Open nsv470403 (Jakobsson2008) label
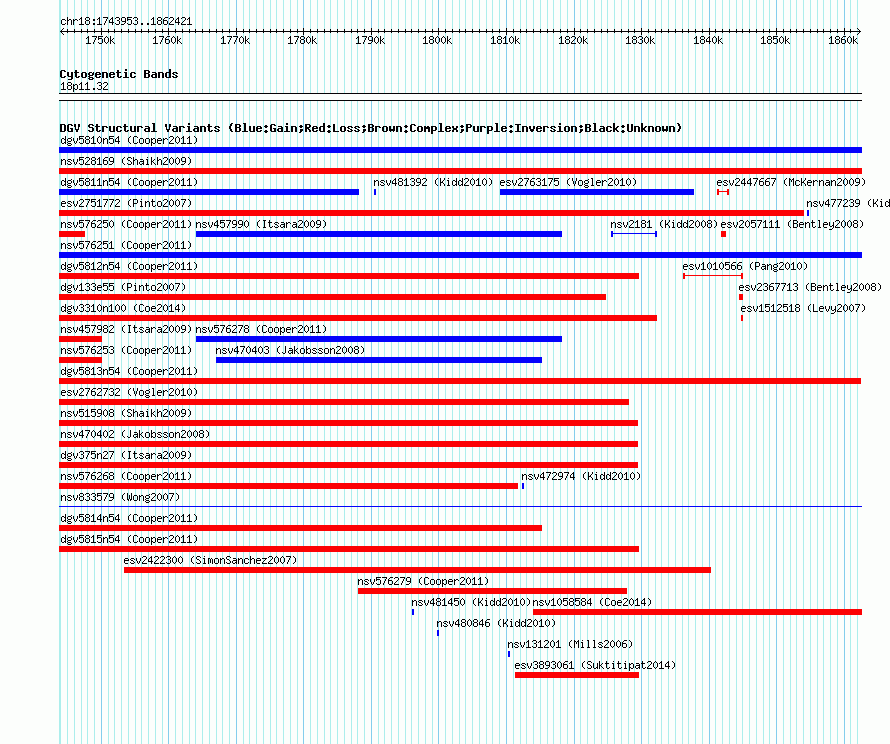 [290, 350]
